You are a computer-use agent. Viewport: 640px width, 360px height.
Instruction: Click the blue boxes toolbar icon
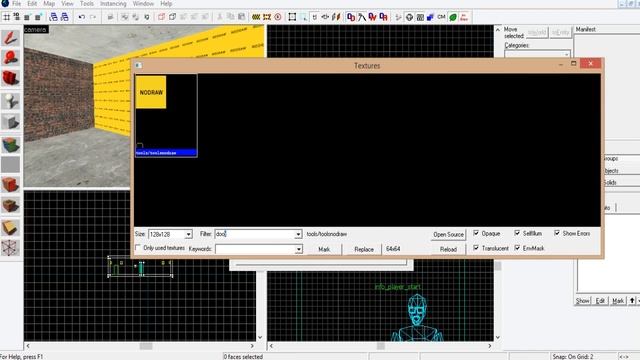tap(430, 17)
